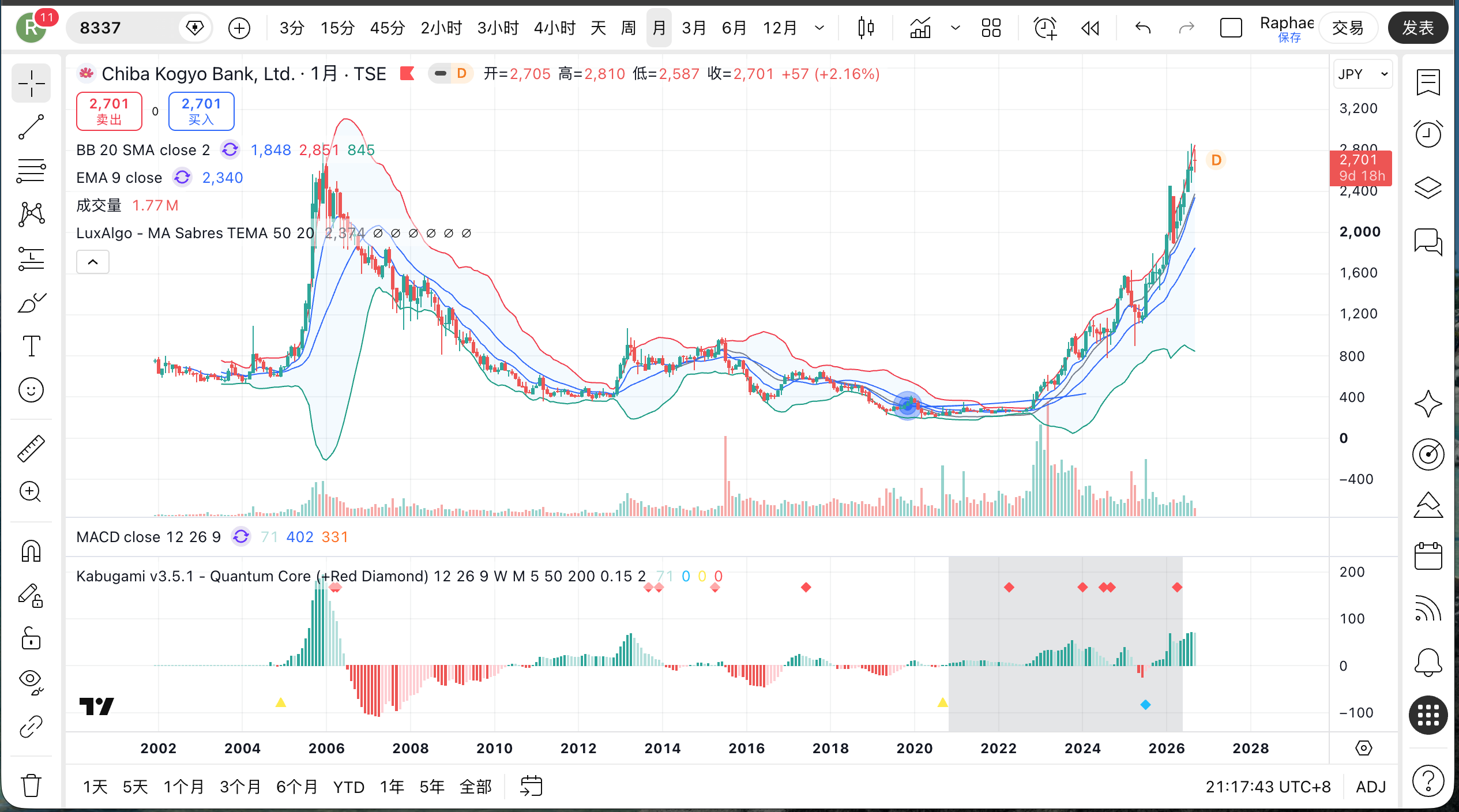Delete drawings with the trash icon

(31, 785)
